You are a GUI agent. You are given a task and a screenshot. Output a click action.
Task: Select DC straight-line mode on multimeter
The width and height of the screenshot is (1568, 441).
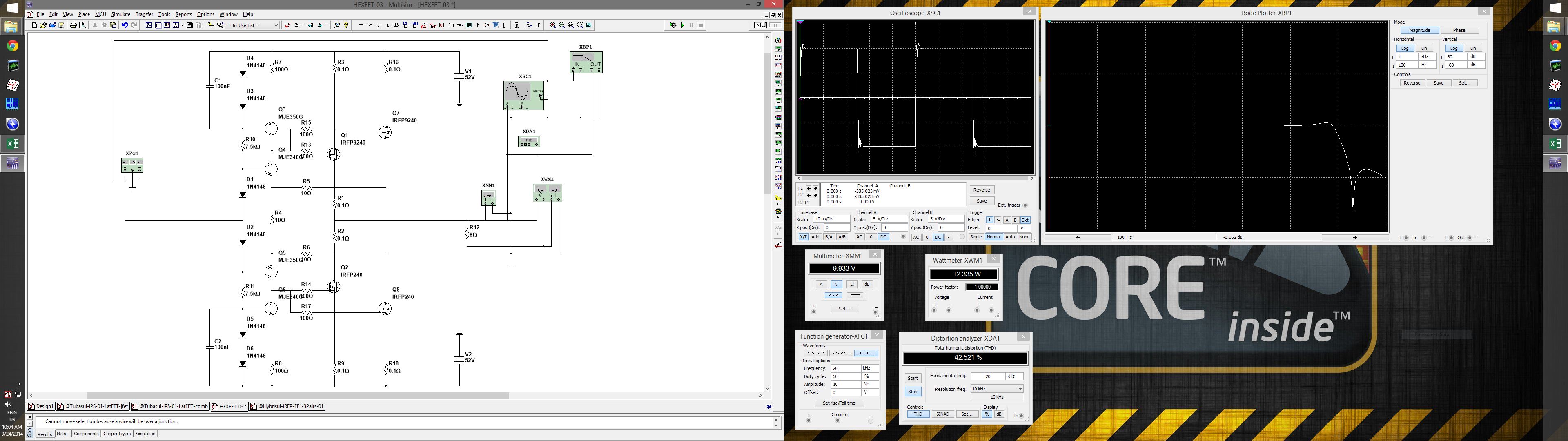[x=855, y=295]
